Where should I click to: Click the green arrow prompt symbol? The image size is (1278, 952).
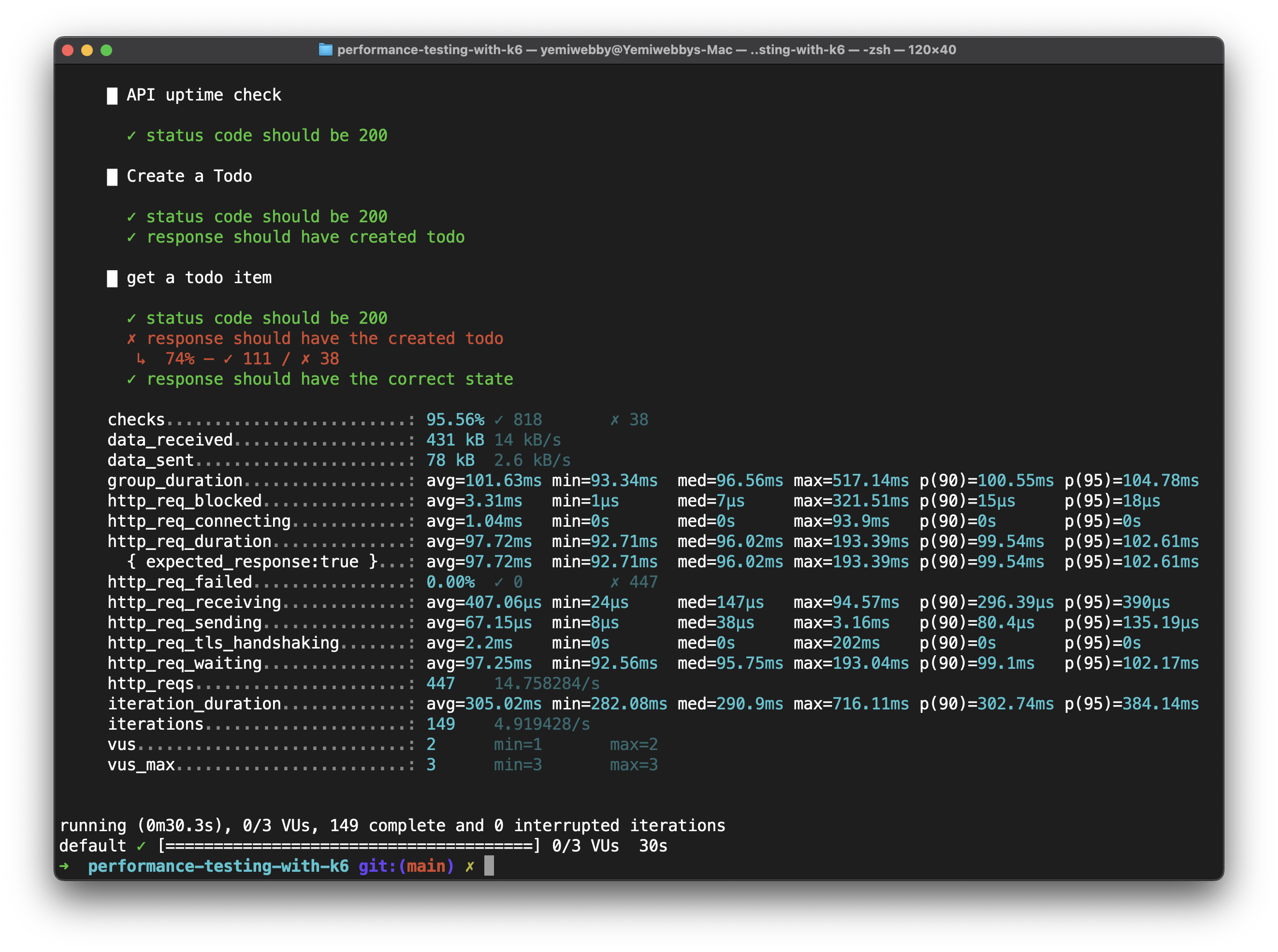[x=65, y=865]
